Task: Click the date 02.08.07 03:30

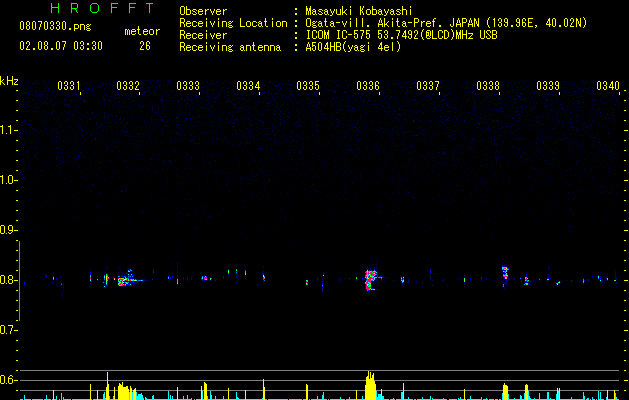Action: pos(61,46)
